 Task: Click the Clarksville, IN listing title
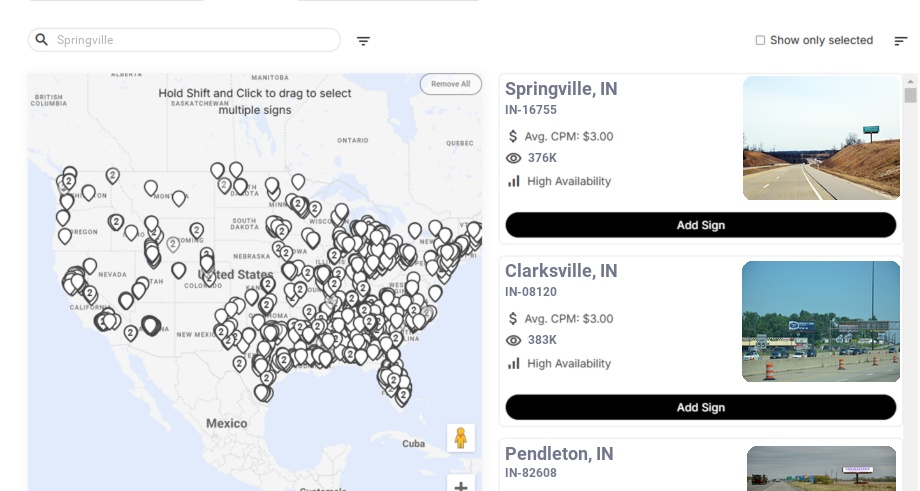click(561, 271)
